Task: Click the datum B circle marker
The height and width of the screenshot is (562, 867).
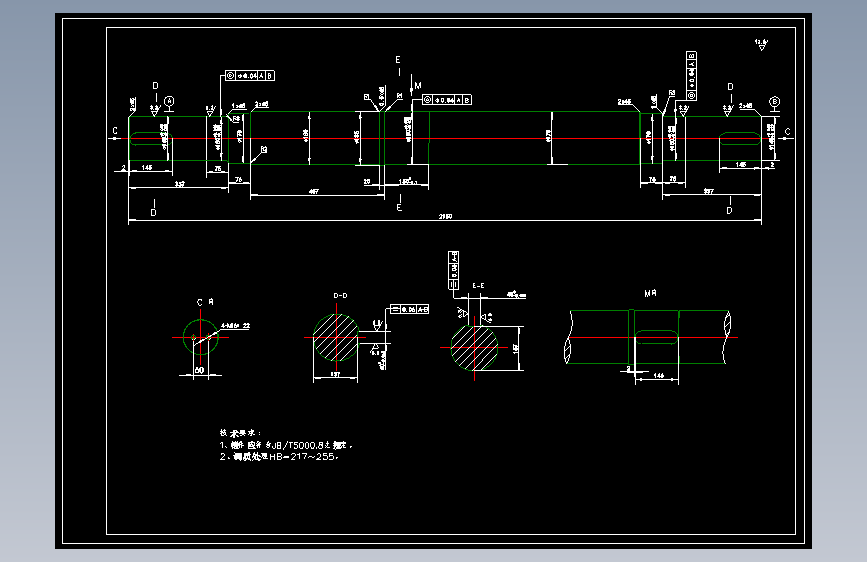Action: click(x=775, y=102)
